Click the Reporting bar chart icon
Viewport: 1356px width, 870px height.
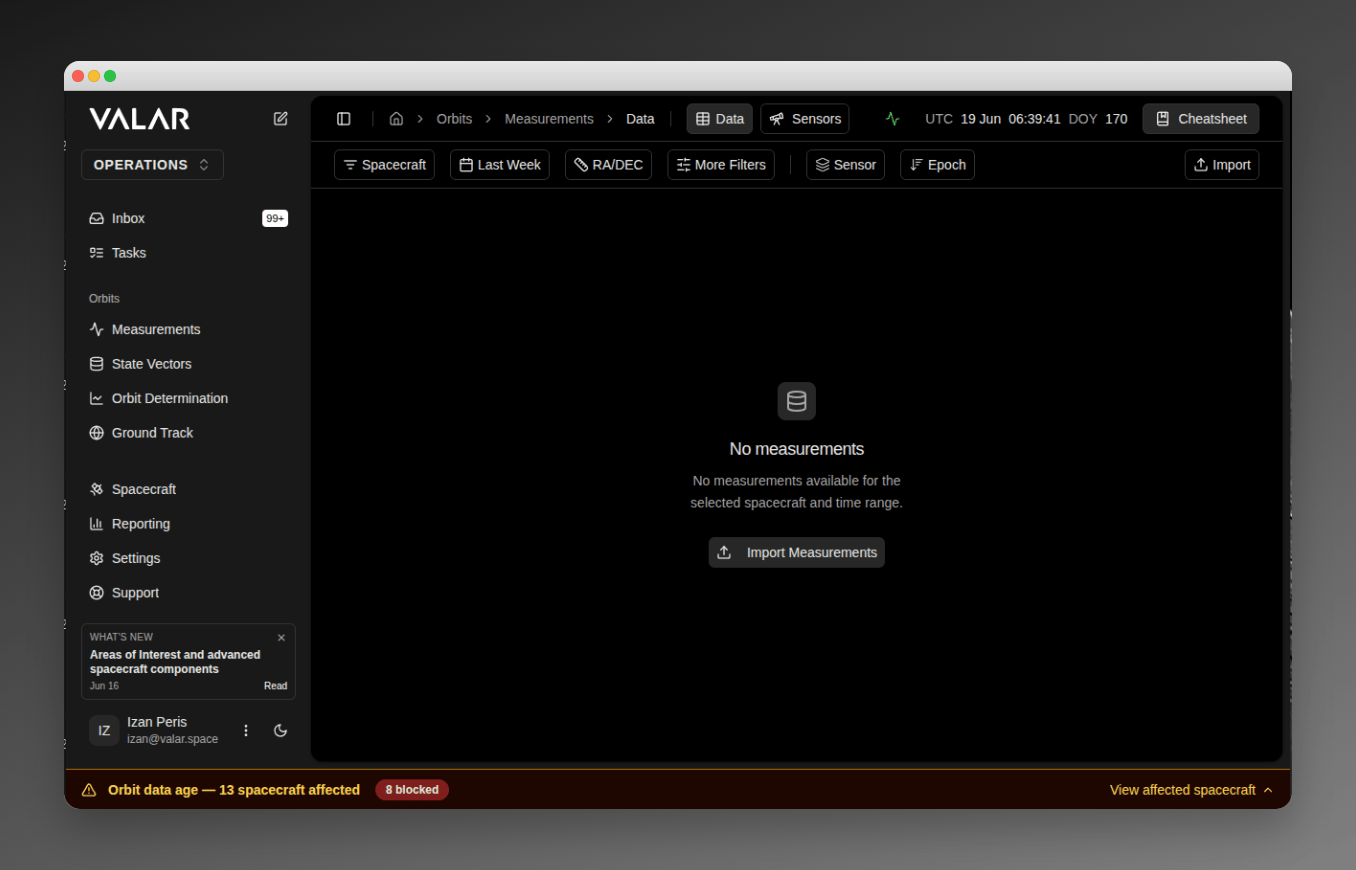coord(97,524)
